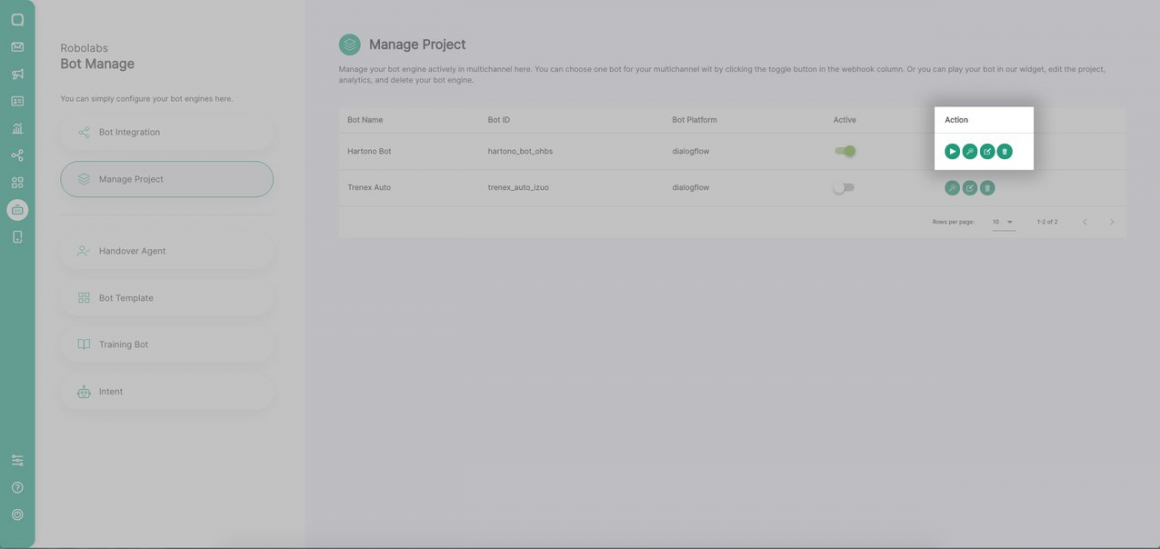Go to the Training Bot section

[x=166, y=344]
